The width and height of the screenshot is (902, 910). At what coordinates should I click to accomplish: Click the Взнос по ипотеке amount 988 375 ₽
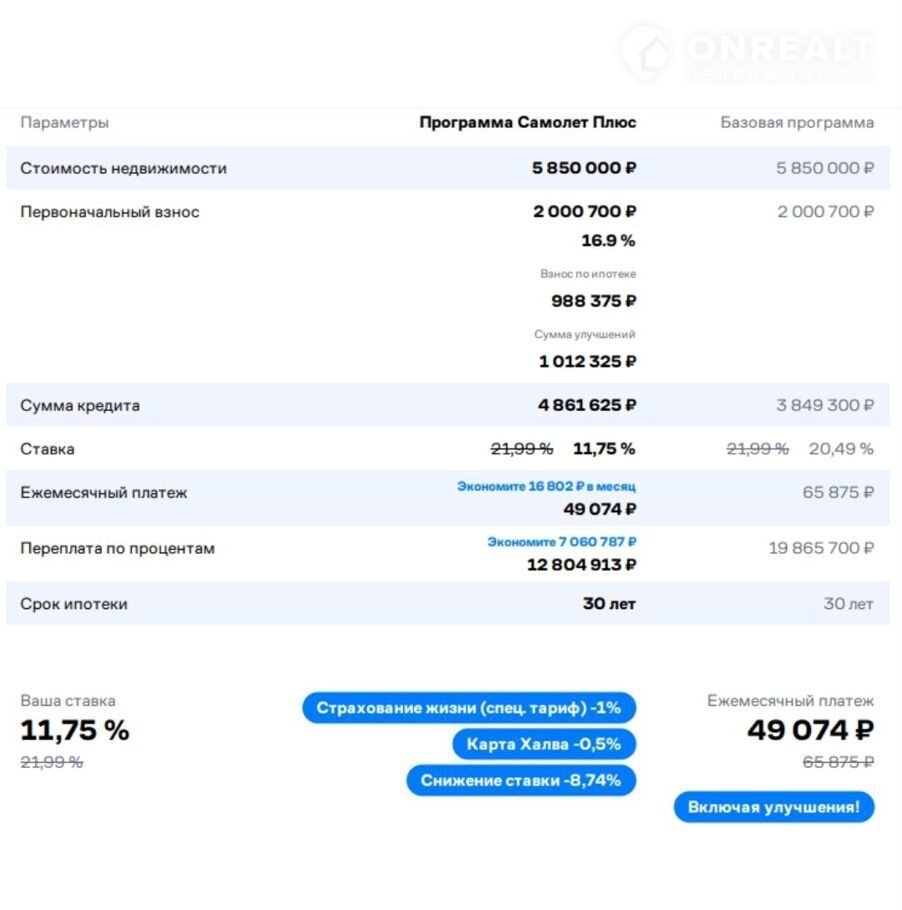pos(593,301)
